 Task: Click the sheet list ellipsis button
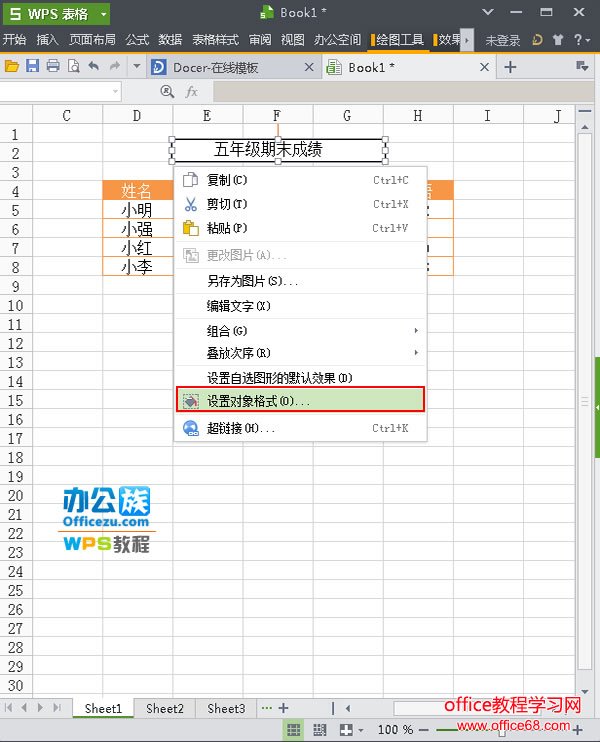266,708
